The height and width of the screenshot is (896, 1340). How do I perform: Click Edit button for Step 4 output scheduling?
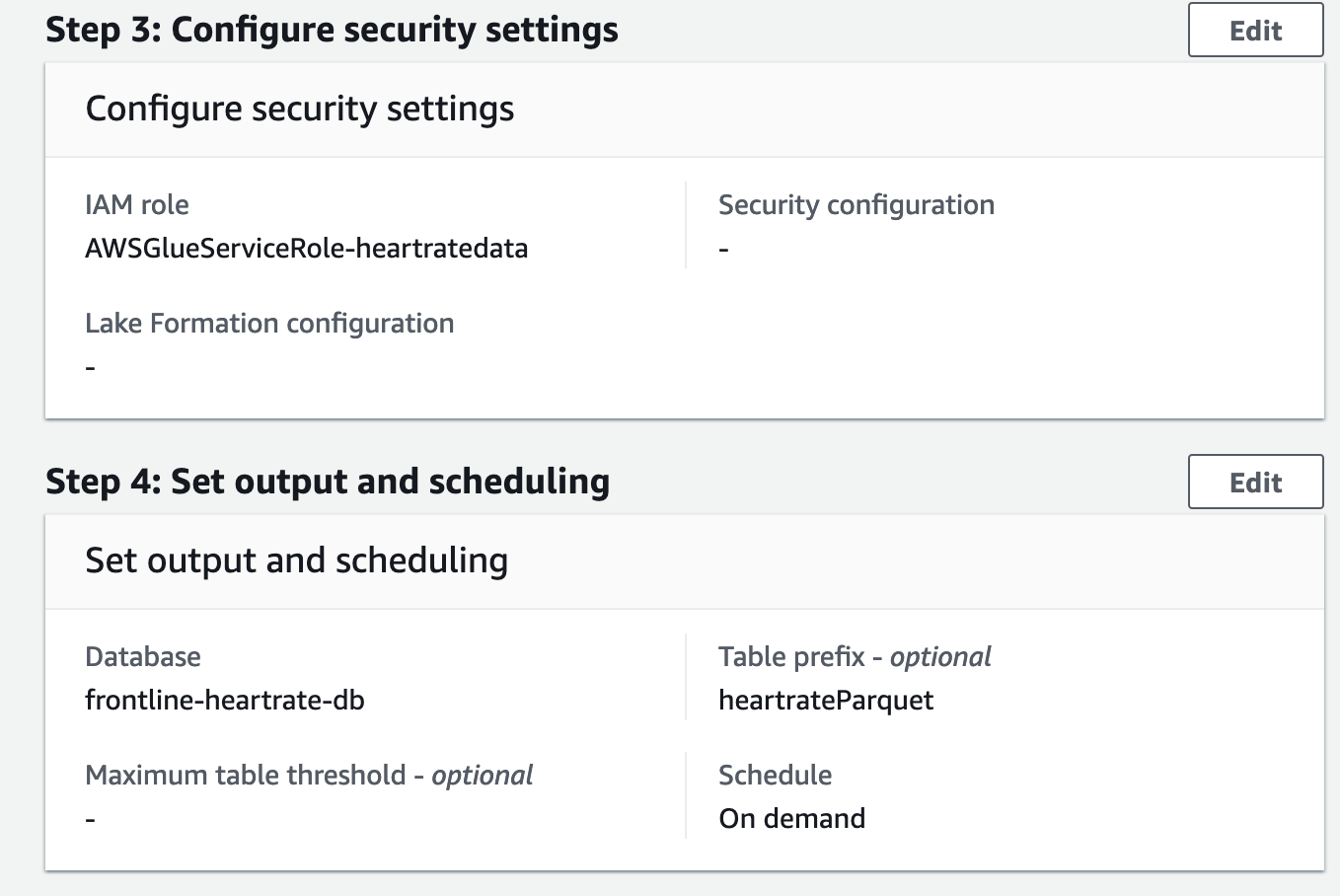tap(1255, 483)
